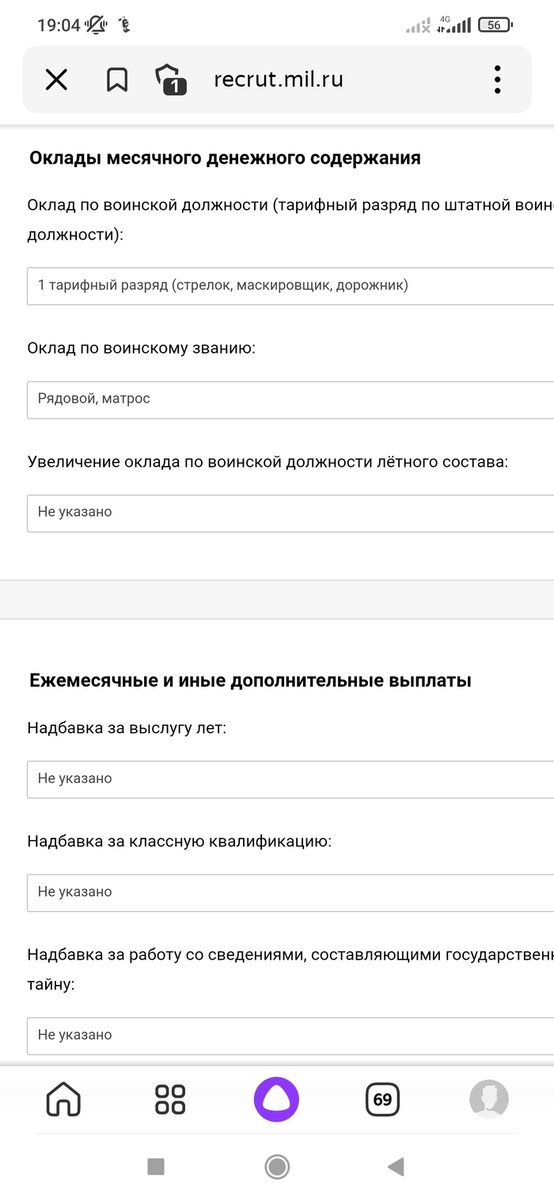
Task: Launch the purple Alice assistant
Action: tap(276, 1100)
